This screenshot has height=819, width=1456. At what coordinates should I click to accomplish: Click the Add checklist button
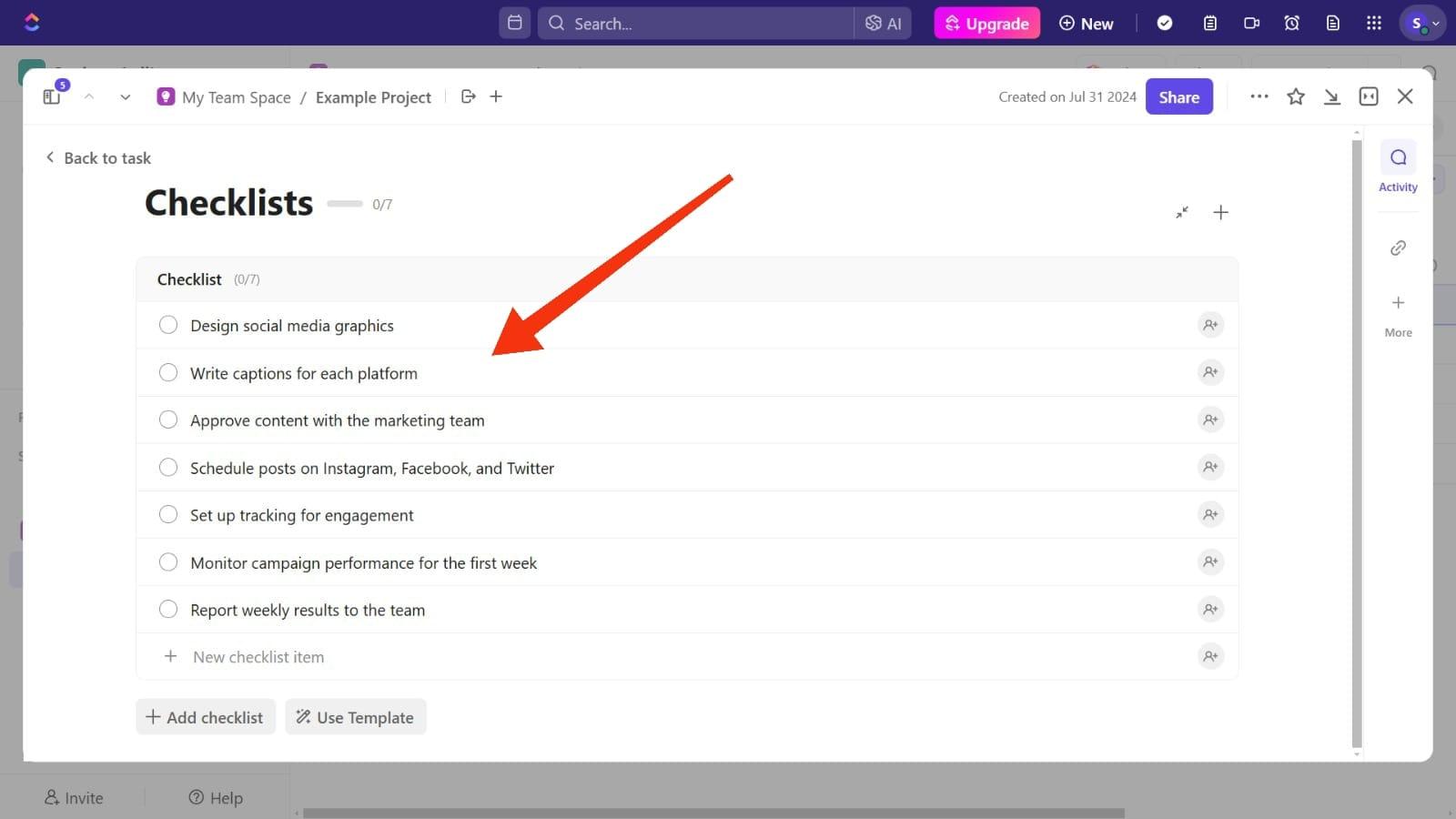pos(206,717)
